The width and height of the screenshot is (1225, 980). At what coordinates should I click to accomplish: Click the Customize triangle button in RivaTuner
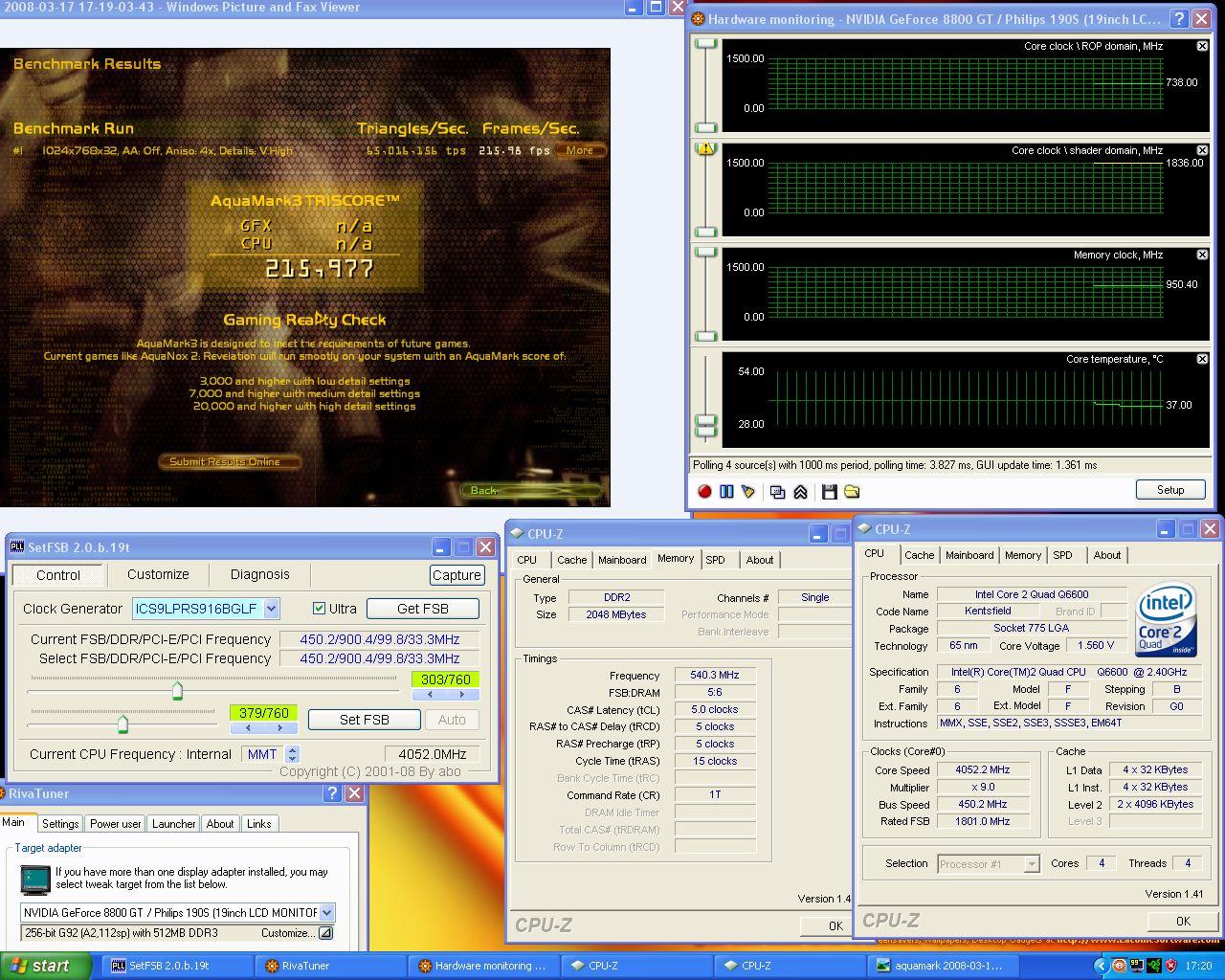[325, 933]
